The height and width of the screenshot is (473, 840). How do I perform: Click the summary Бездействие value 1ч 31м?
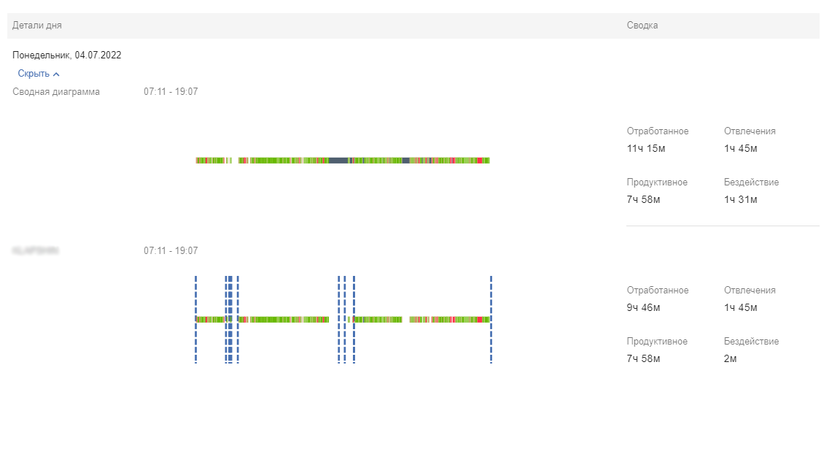(740, 200)
